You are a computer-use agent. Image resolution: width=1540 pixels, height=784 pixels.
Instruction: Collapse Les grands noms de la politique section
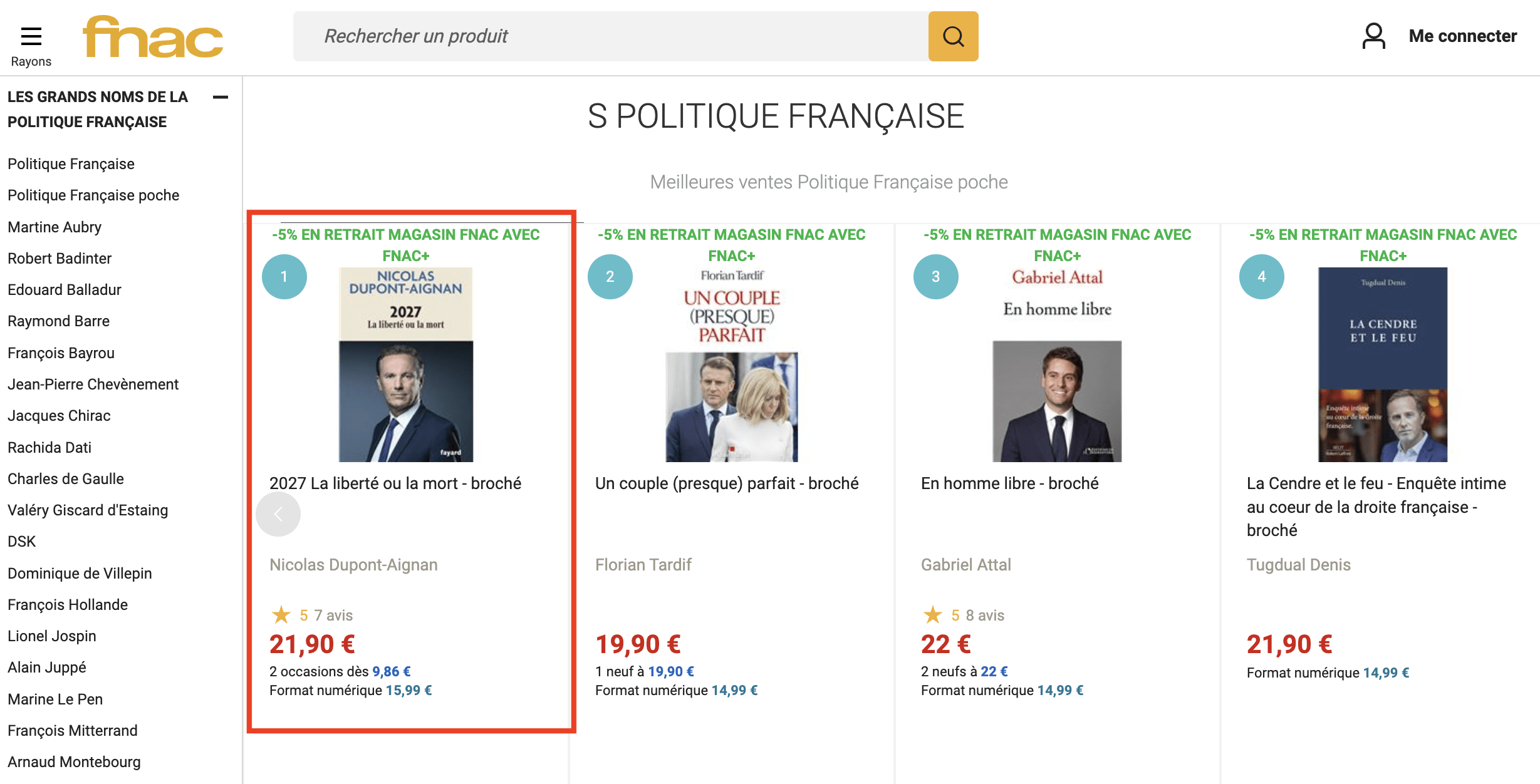[x=221, y=97]
